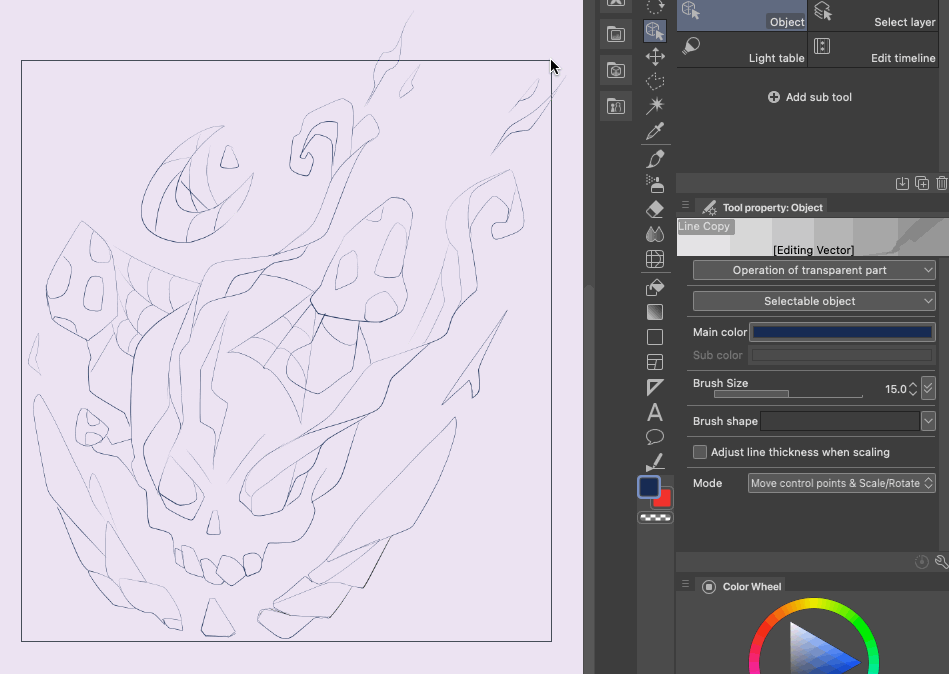Select the red sub color tile
Image resolution: width=949 pixels, height=674 pixels.
(664, 500)
